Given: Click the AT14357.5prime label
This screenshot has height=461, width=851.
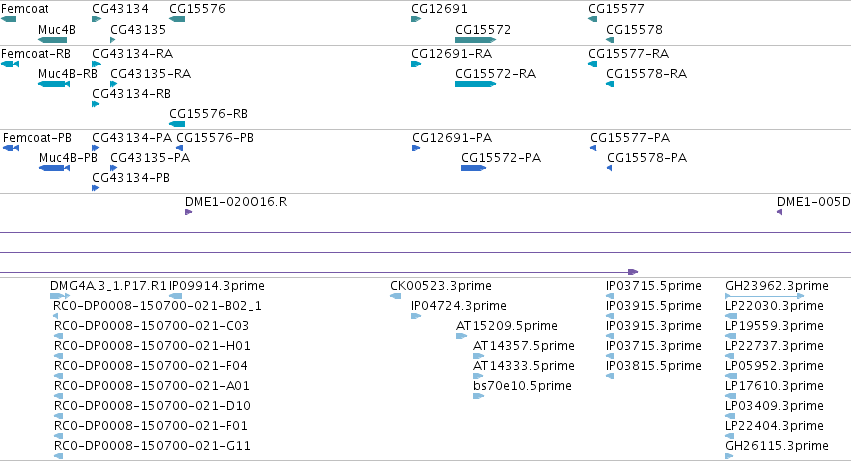Looking at the screenshot, I should click(524, 346).
